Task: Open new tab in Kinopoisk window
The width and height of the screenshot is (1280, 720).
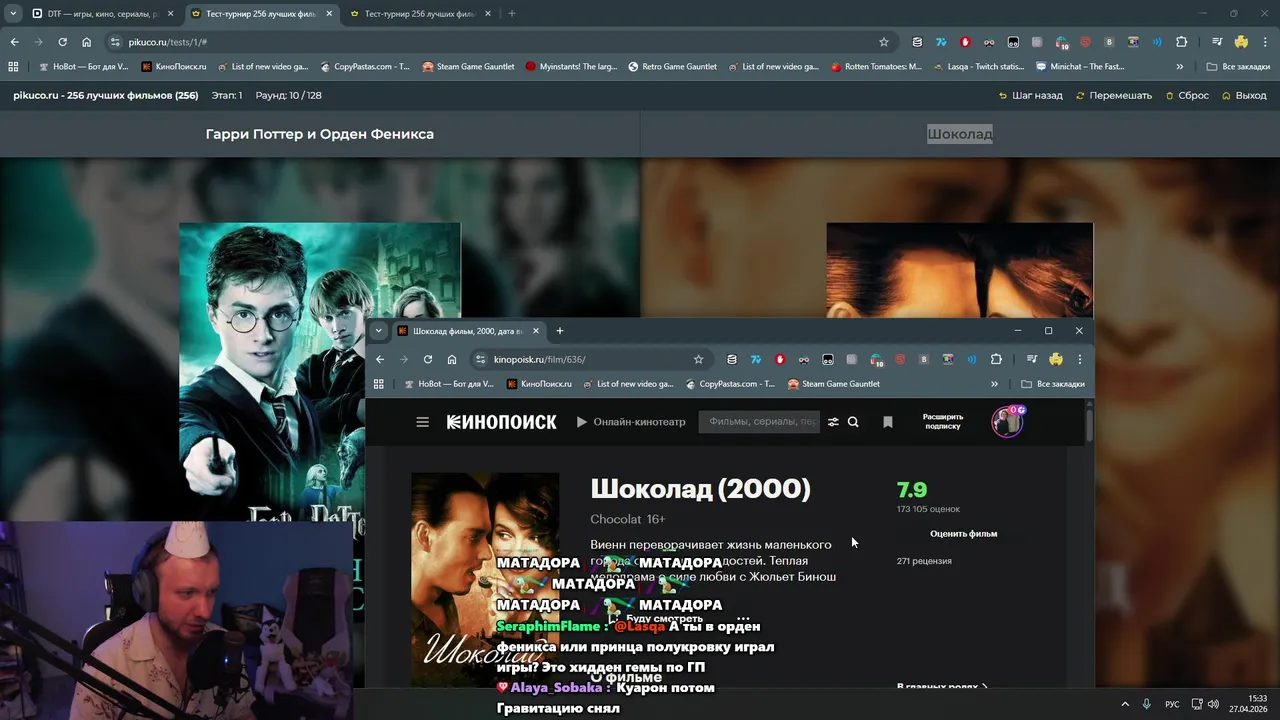Action: click(560, 331)
